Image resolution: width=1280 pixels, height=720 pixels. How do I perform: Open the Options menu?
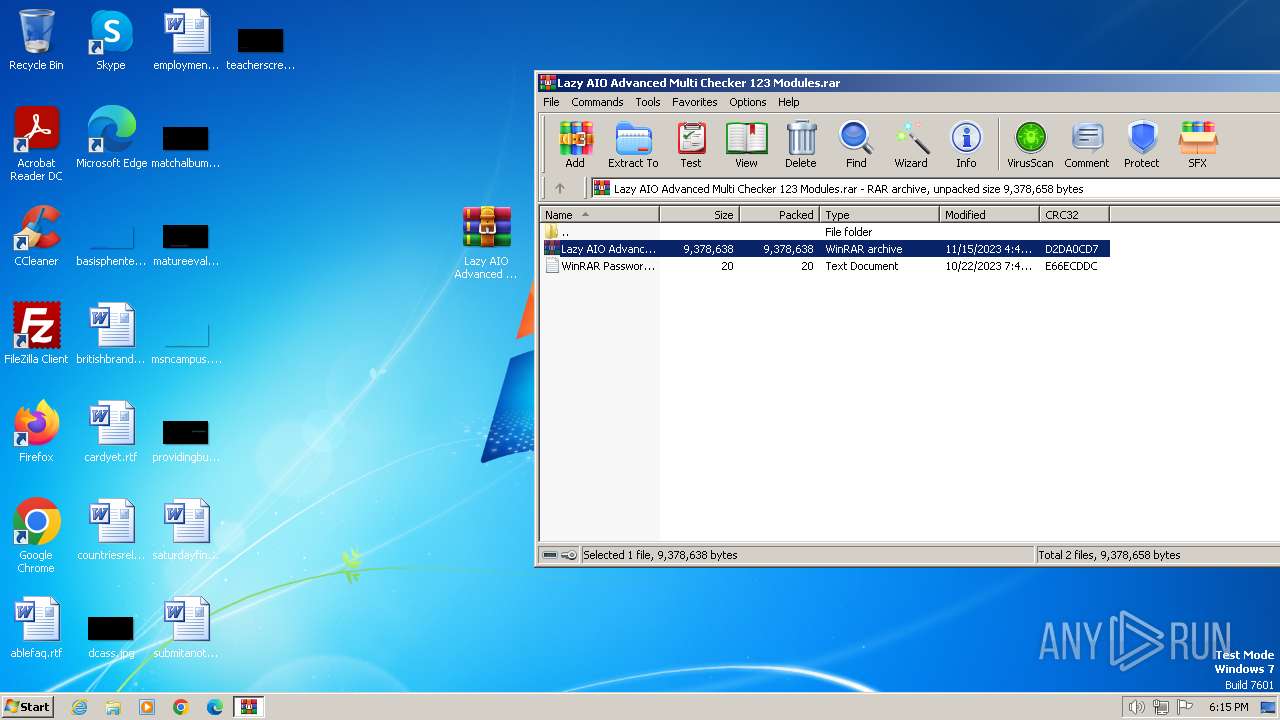click(747, 102)
